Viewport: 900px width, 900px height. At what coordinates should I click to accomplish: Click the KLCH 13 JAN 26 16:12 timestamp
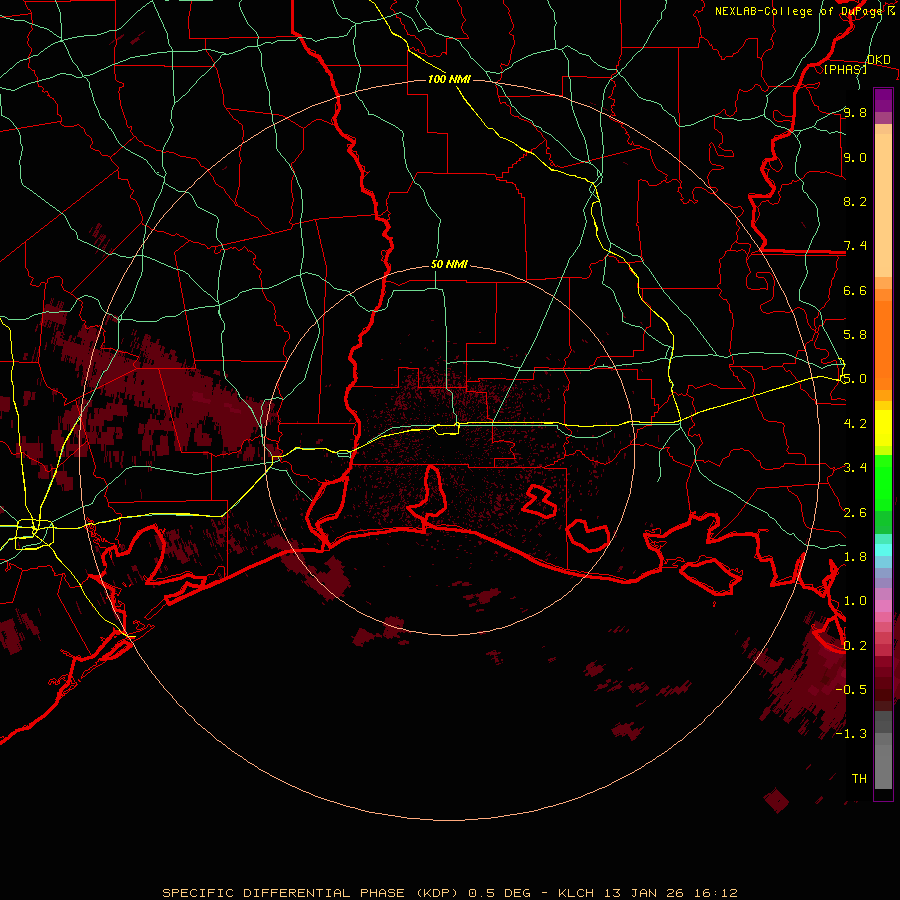coord(647,893)
